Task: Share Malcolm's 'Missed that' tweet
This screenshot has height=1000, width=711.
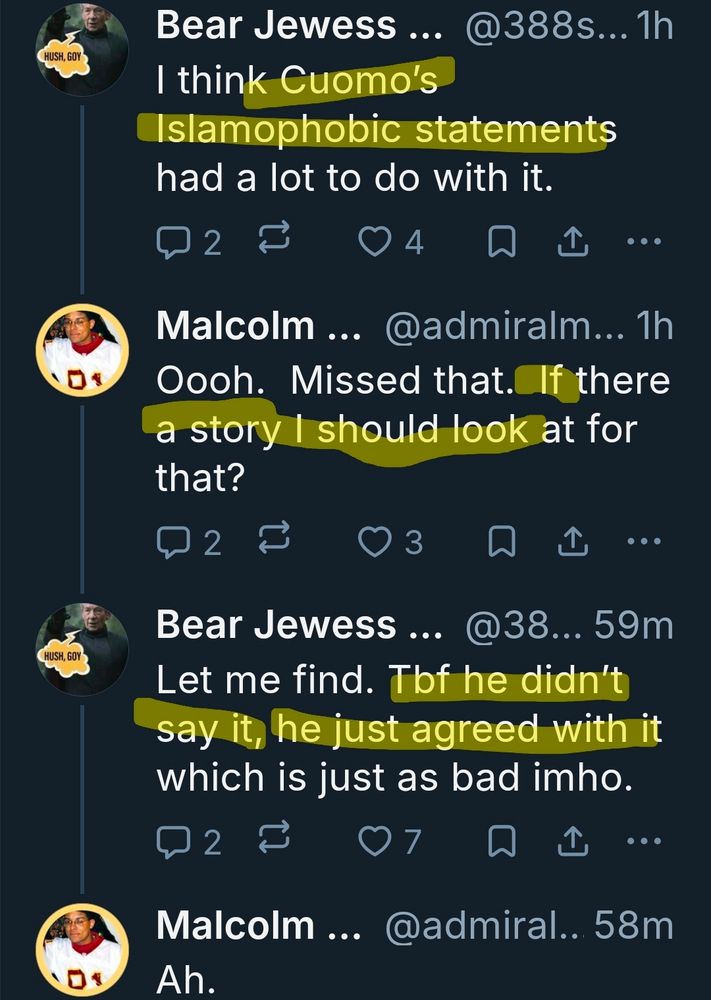Action: (569, 541)
